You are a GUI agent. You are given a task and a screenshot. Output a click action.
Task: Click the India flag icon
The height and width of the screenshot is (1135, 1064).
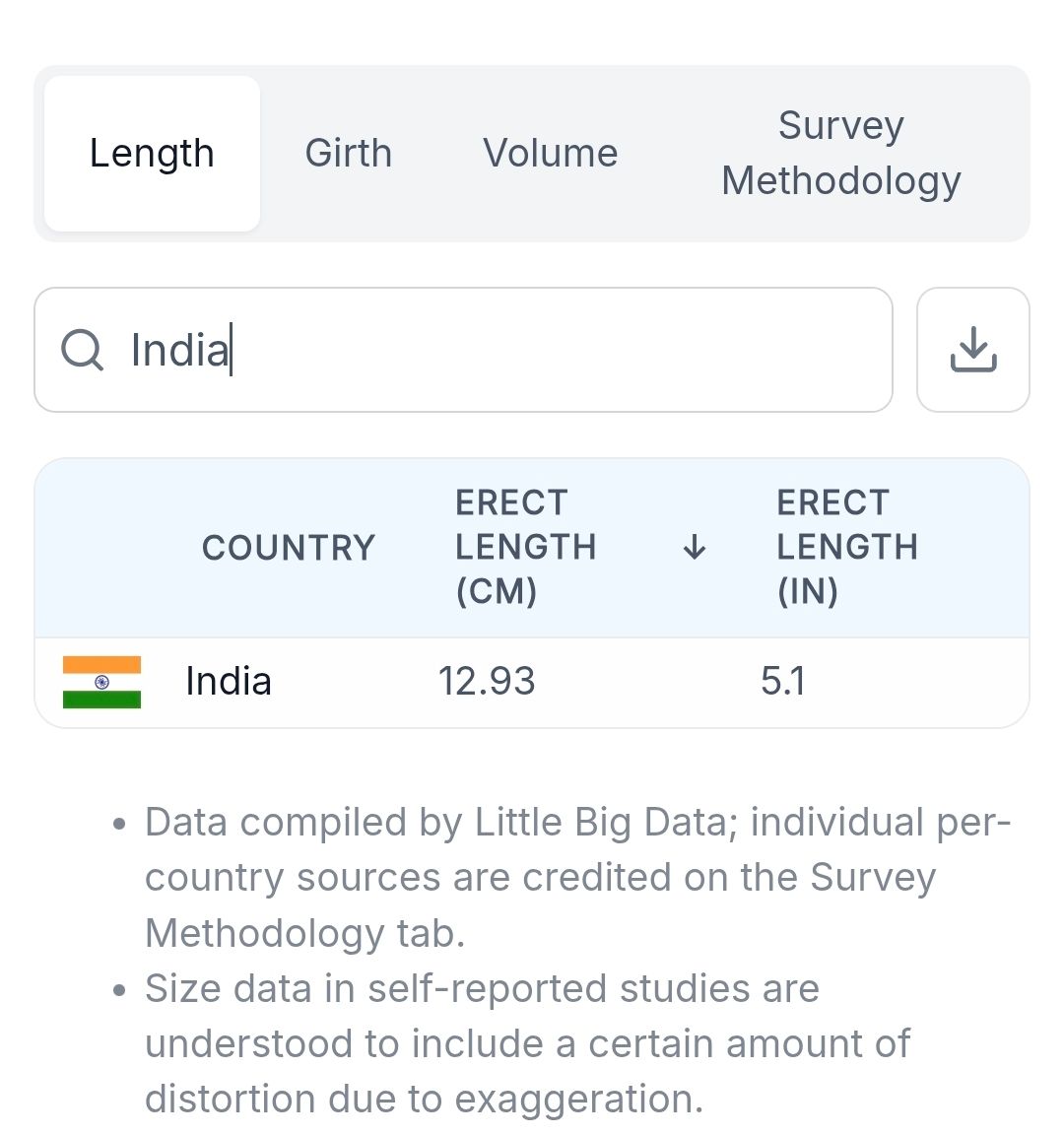pyautogui.click(x=101, y=682)
